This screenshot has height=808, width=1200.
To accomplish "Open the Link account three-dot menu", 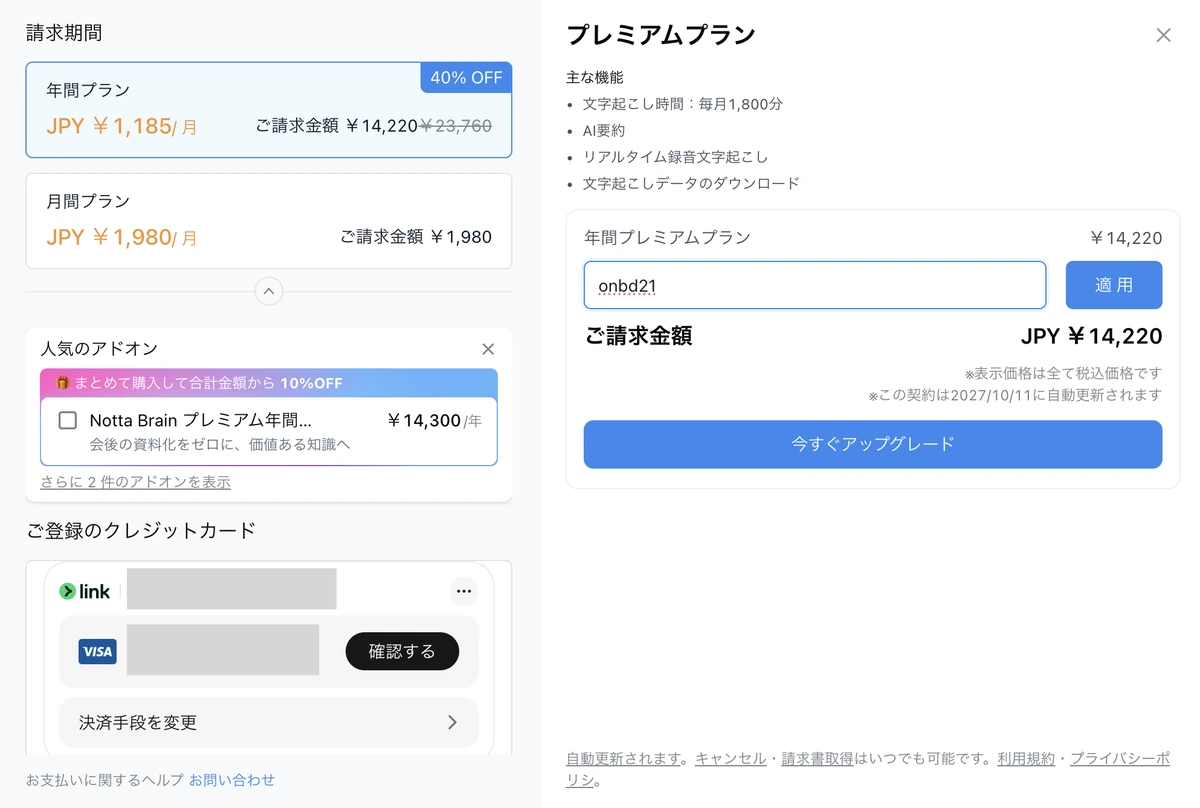I will (463, 591).
